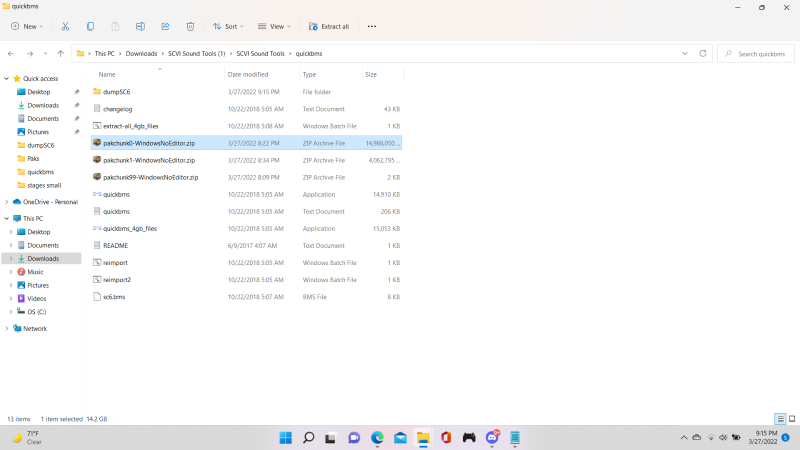
Task: Open weather widget showing 71°F
Action: tap(27, 438)
